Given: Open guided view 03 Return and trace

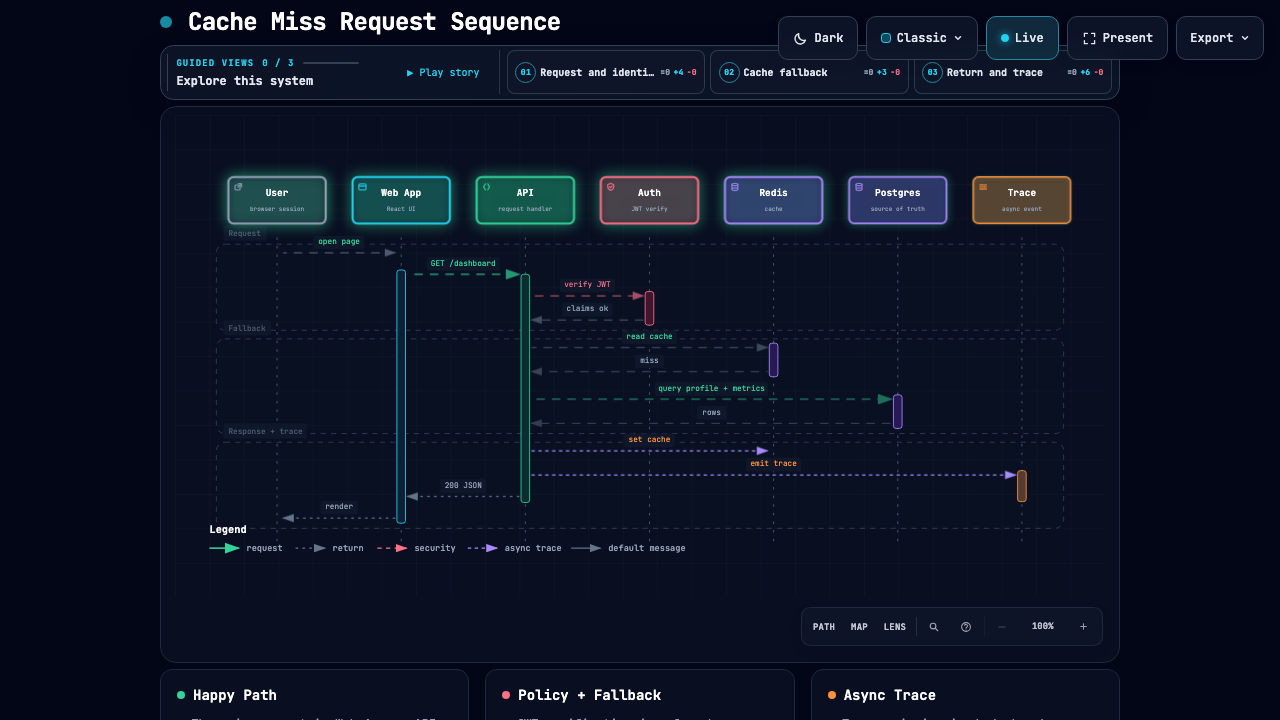Looking at the screenshot, I should [1013, 72].
